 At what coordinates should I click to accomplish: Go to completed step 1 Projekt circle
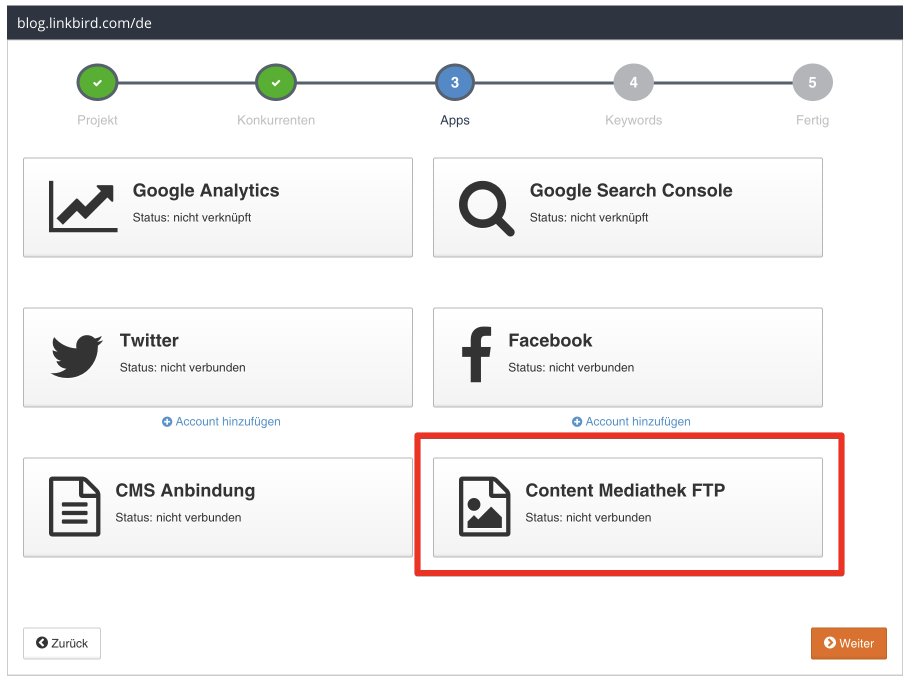point(98,82)
